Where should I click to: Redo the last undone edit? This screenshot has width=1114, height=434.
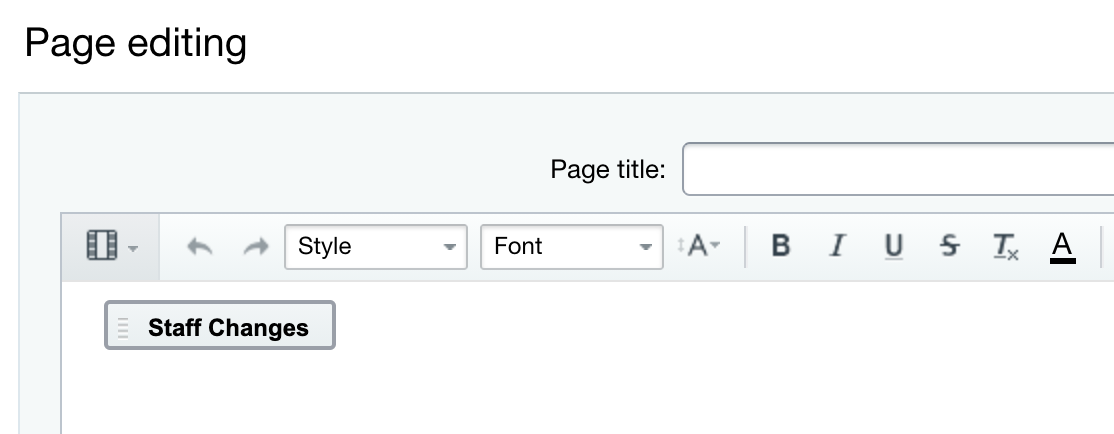click(x=256, y=246)
